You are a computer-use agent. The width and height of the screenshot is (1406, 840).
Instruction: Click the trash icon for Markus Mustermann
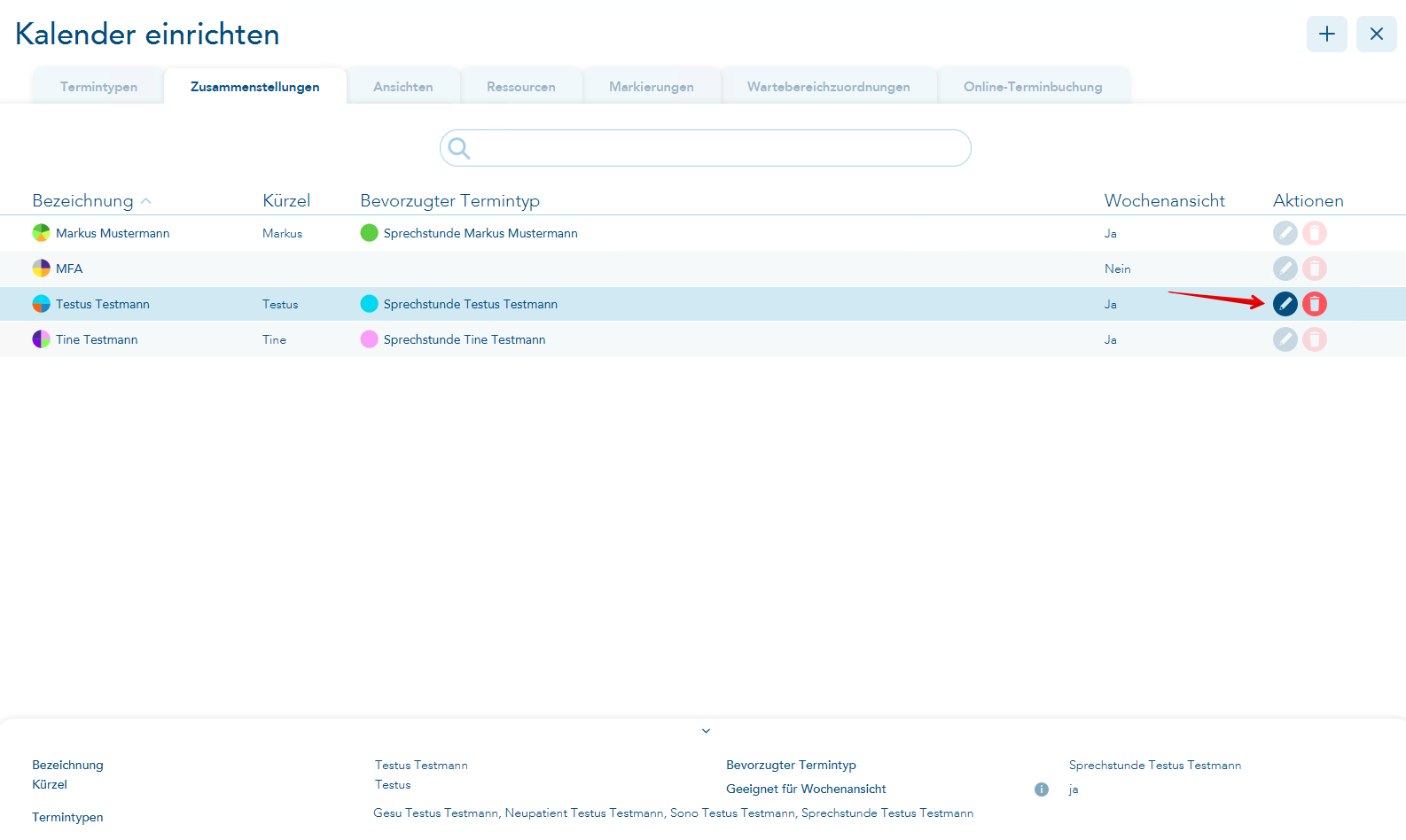pyautogui.click(x=1315, y=233)
